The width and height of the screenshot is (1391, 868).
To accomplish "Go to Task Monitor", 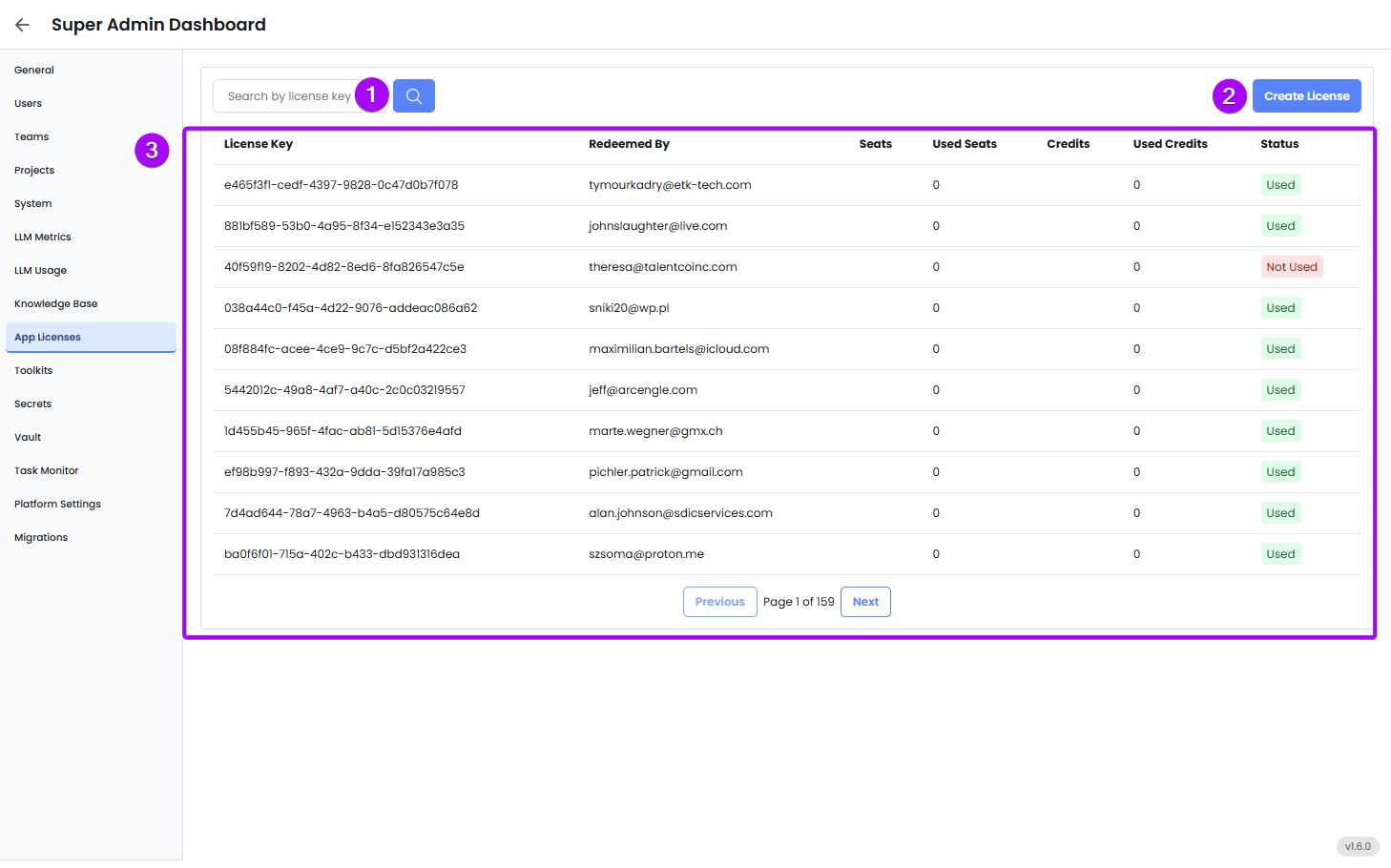I will pyautogui.click(x=46, y=470).
